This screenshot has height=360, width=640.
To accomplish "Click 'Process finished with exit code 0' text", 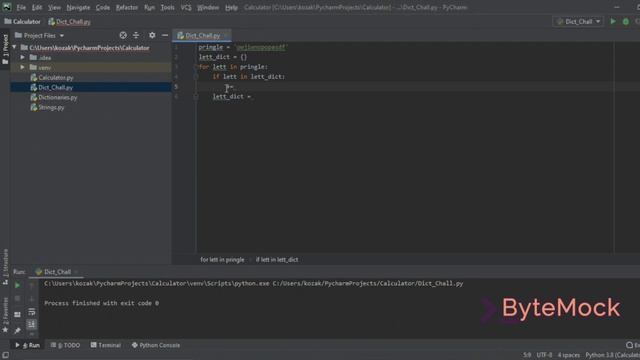I will tap(102, 303).
